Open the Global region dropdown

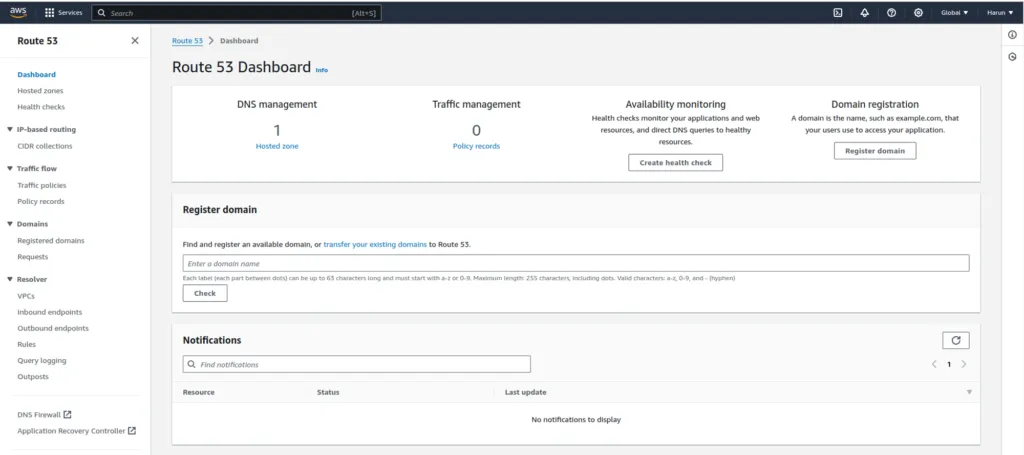954,12
